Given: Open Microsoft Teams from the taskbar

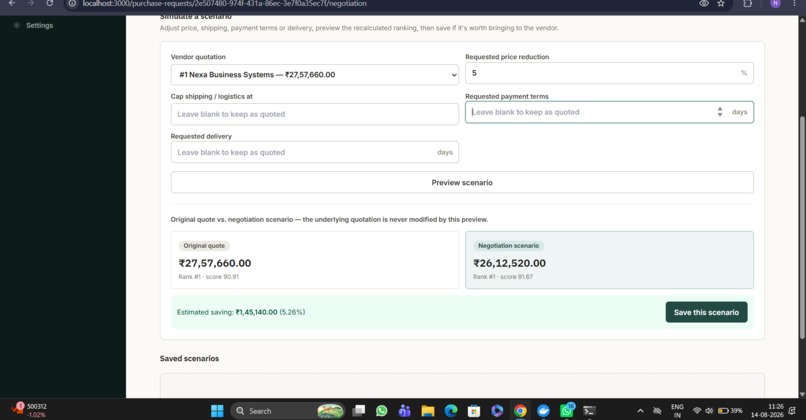Looking at the screenshot, I should click(x=405, y=411).
